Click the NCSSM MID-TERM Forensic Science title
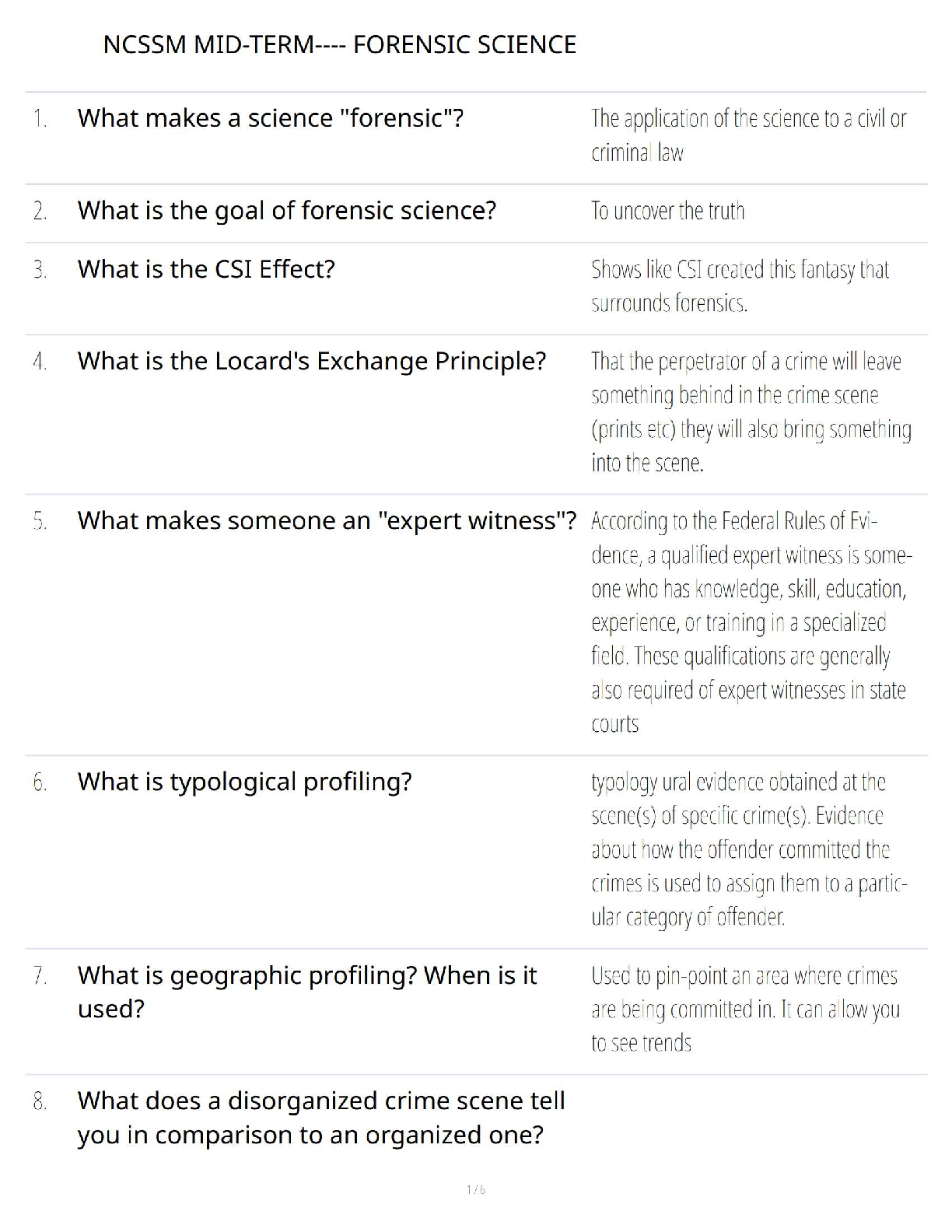 (340, 45)
